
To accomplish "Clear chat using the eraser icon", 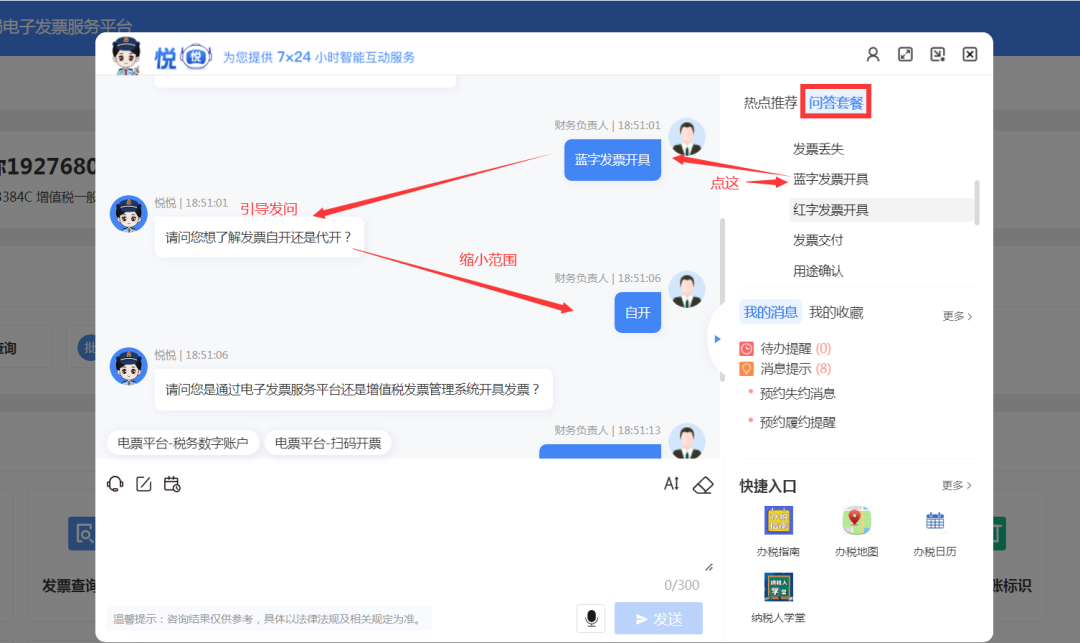I will tap(703, 485).
